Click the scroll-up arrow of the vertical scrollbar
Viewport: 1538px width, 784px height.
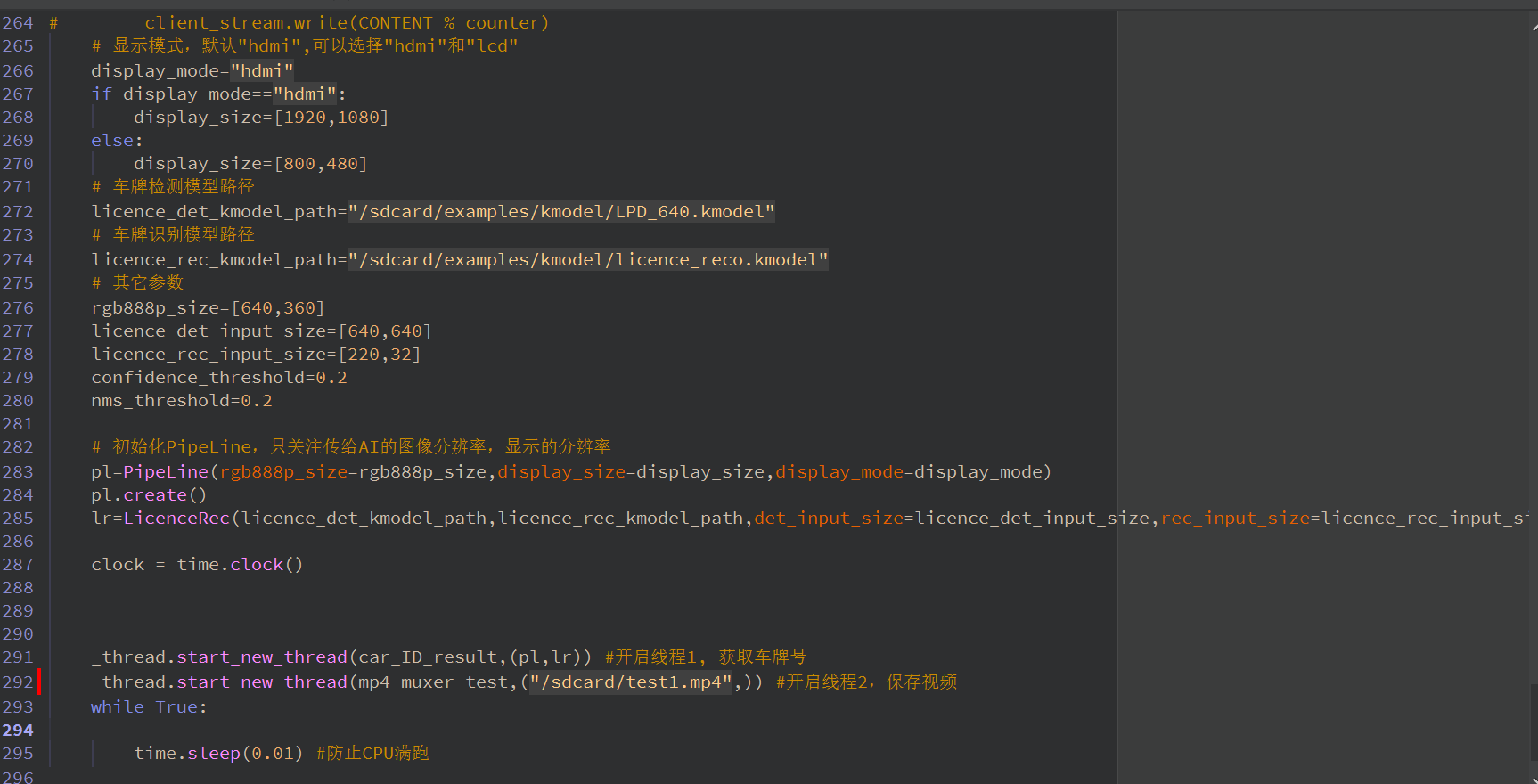[1534, 27]
